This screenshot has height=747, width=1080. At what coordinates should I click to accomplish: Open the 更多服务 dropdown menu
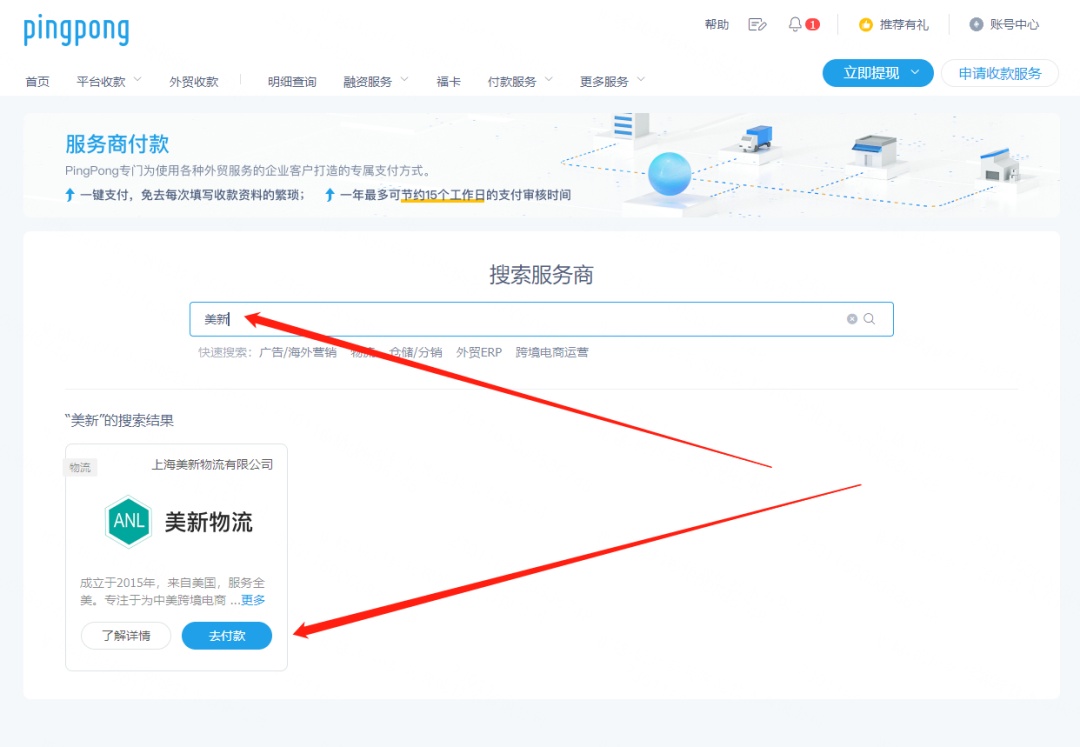[x=612, y=82]
